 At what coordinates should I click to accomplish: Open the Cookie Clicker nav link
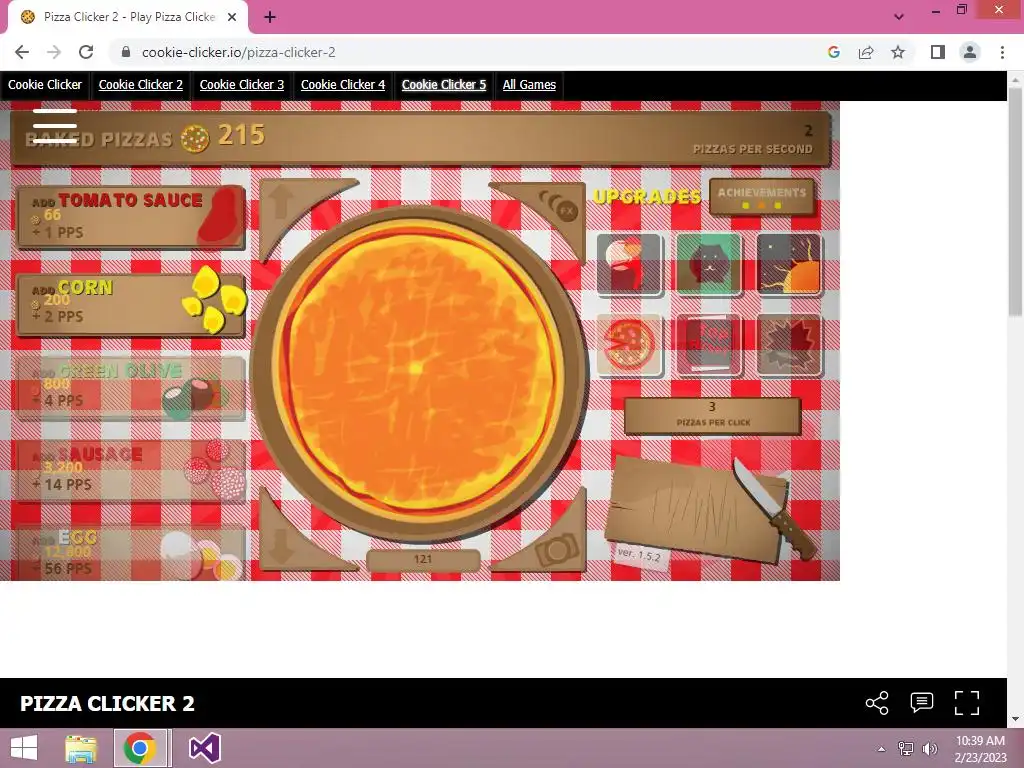45,85
